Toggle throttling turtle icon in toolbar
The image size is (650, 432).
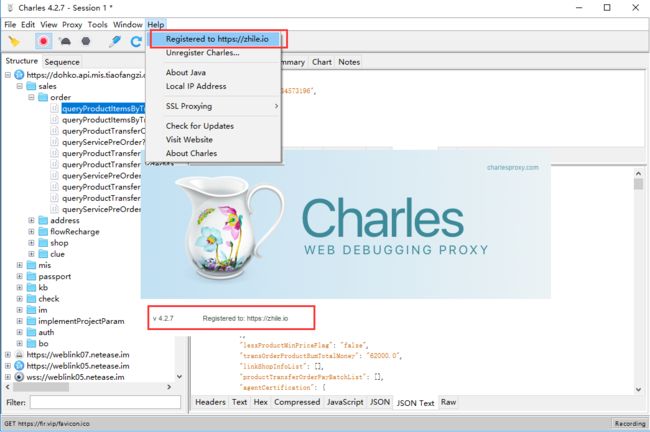[65, 41]
